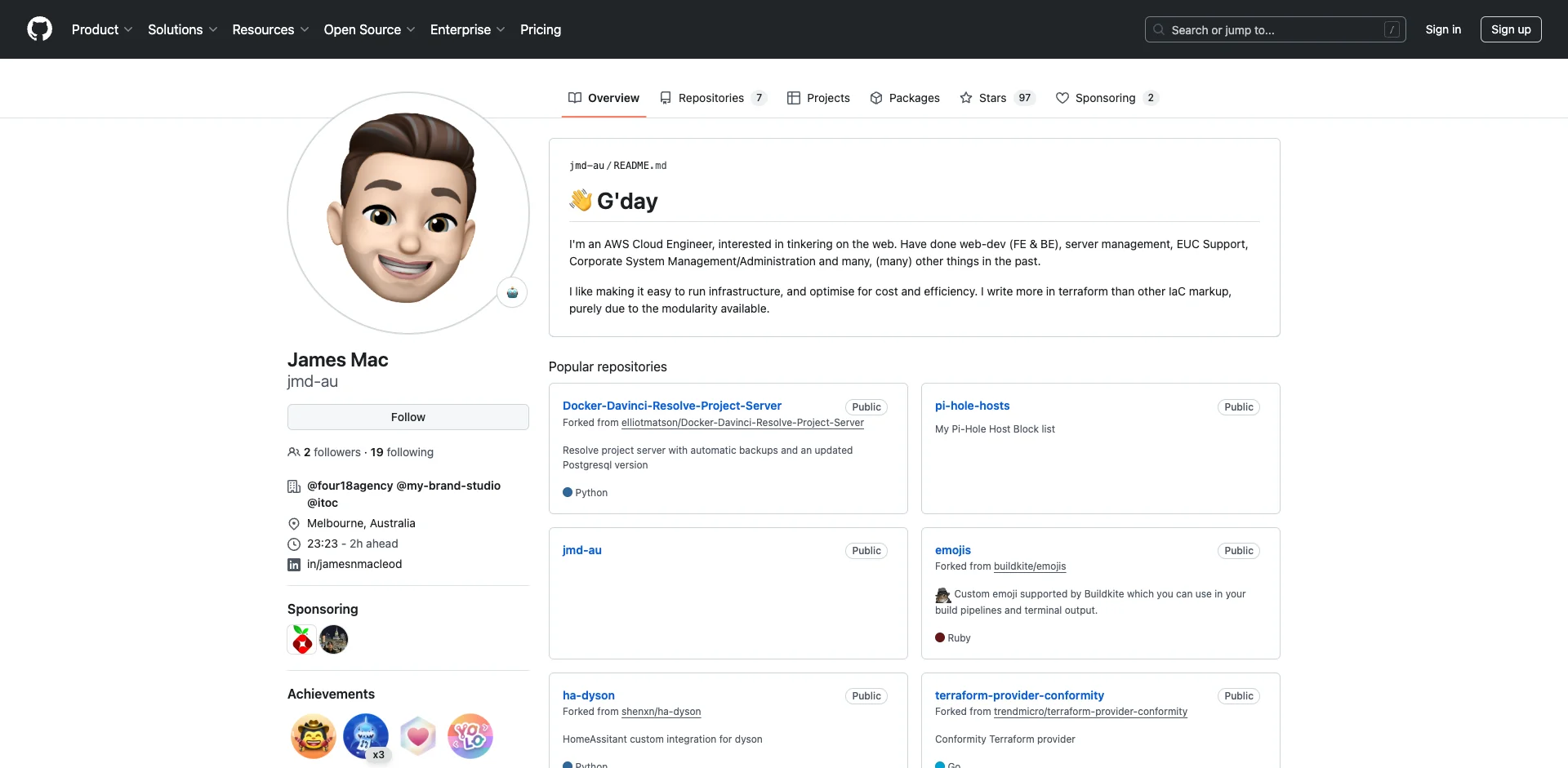This screenshot has width=1568, height=768.
Task: Open the Sponsoring tab
Action: 1107,98
